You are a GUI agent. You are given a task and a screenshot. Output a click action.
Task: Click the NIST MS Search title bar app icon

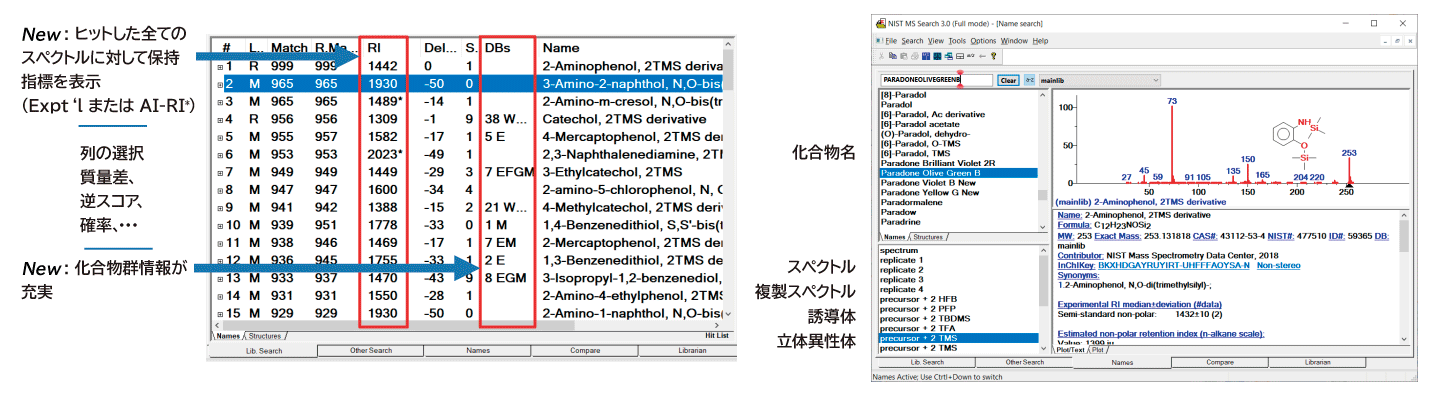(880, 22)
